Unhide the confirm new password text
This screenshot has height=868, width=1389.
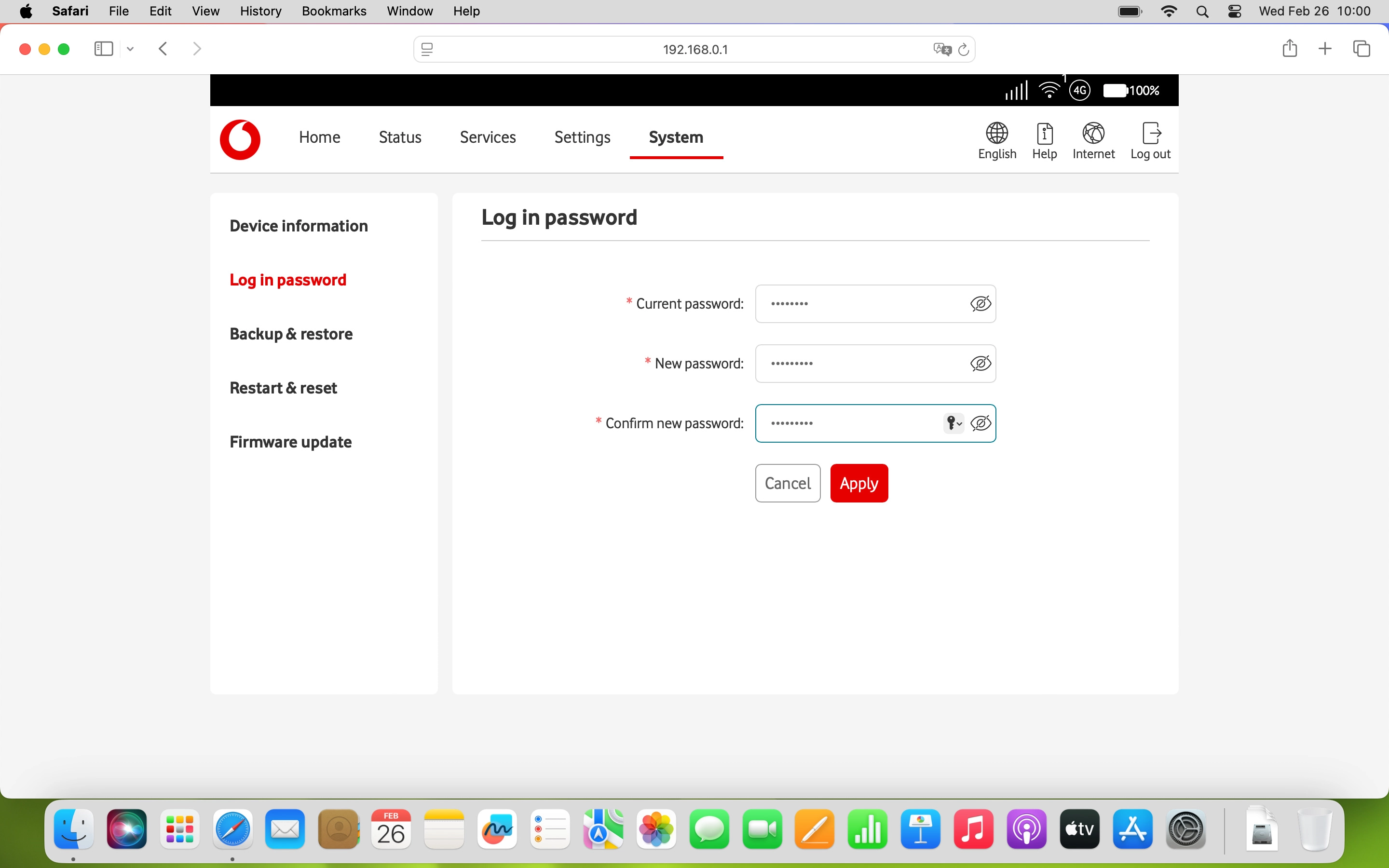pyautogui.click(x=980, y=423)
